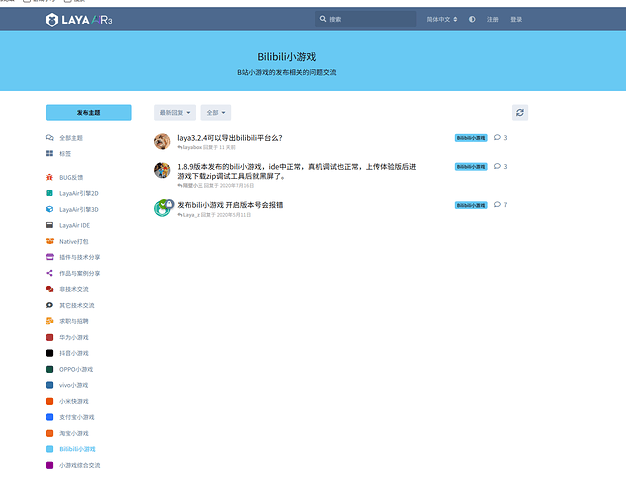Open 全部主题 all discussions in sidebar
Image resolution: width=626 pixels, height=499 pixels.
coord(64,138)
